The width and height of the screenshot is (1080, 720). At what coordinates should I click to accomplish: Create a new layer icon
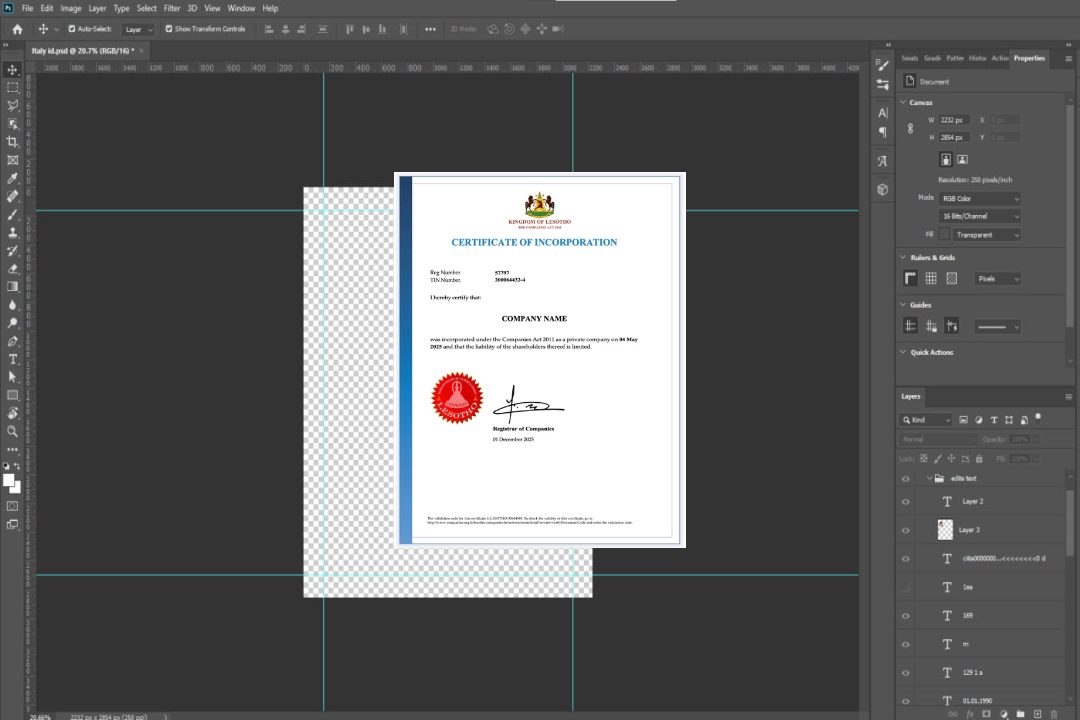point(1037,714)
